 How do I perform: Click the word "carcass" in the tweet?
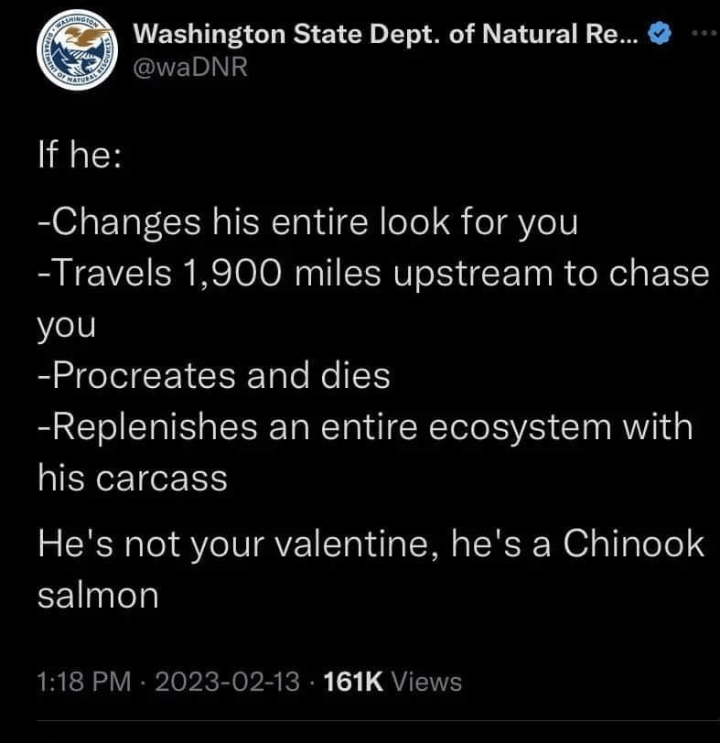click(161, 478)
